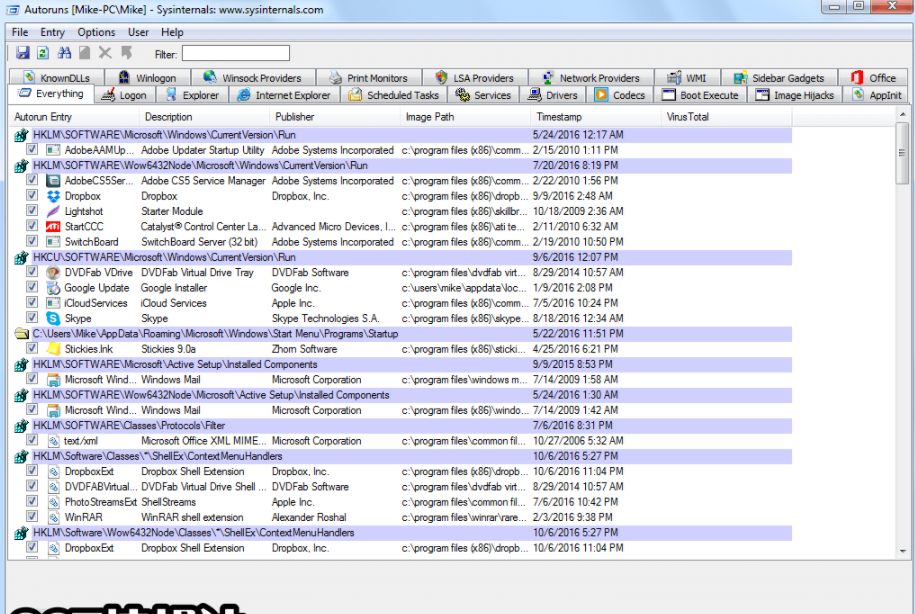Screen dimensions: 915x614
Task: Click the vertical scrollbar thumb
Action: point(902,155)
